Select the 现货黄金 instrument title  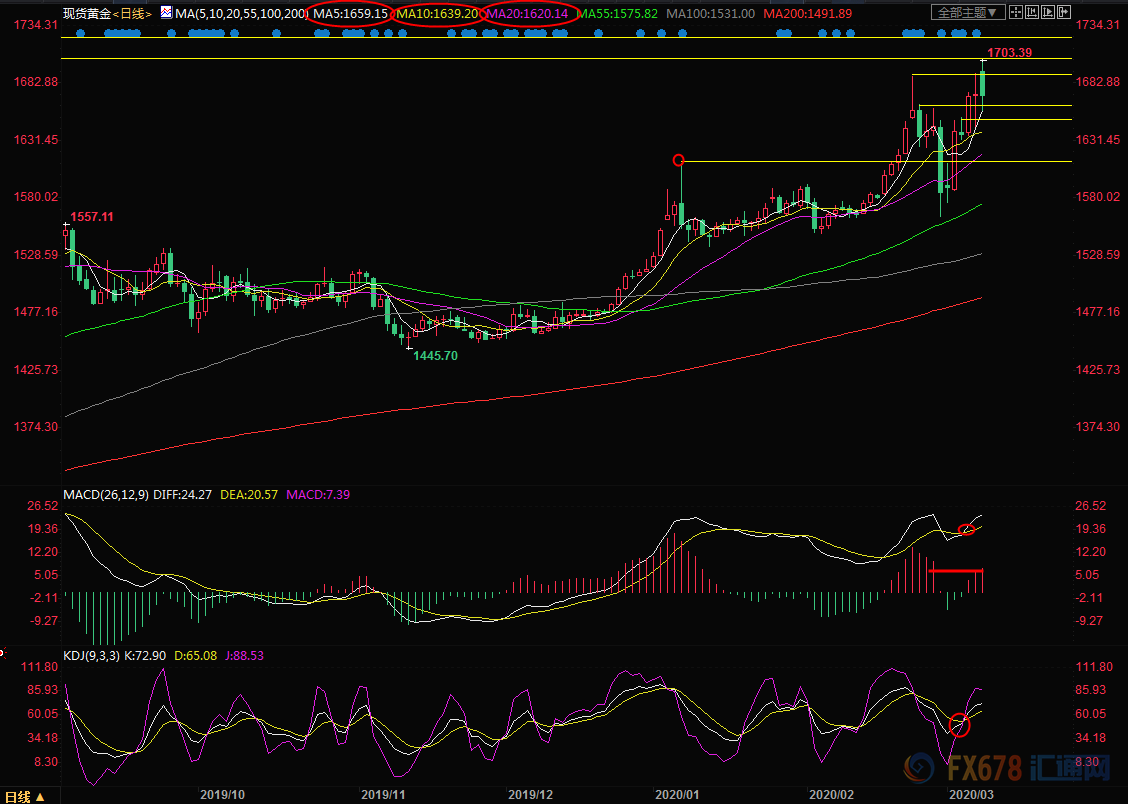85,13
